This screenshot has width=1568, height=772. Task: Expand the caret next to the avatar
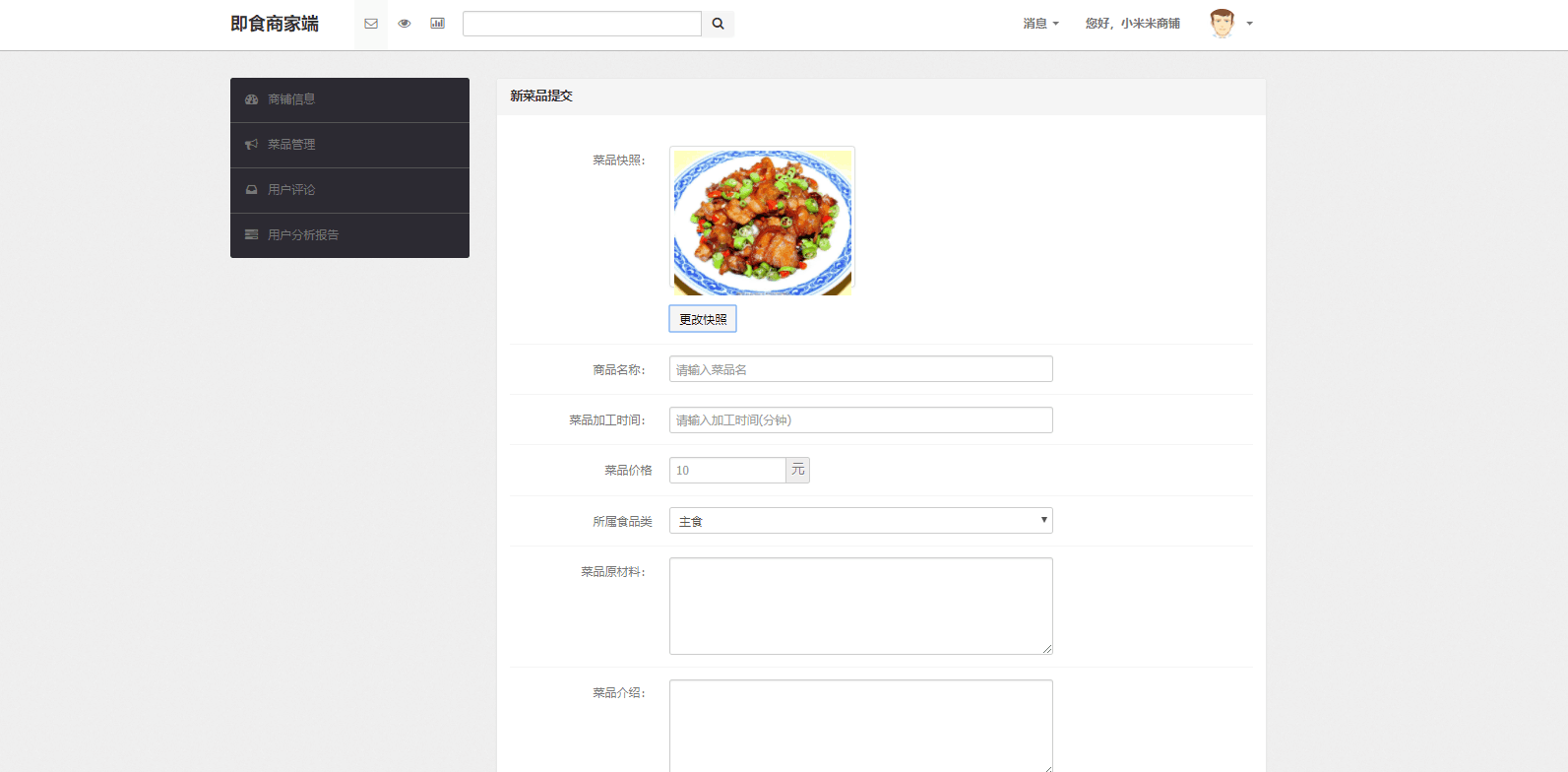tap(1250, 24)
